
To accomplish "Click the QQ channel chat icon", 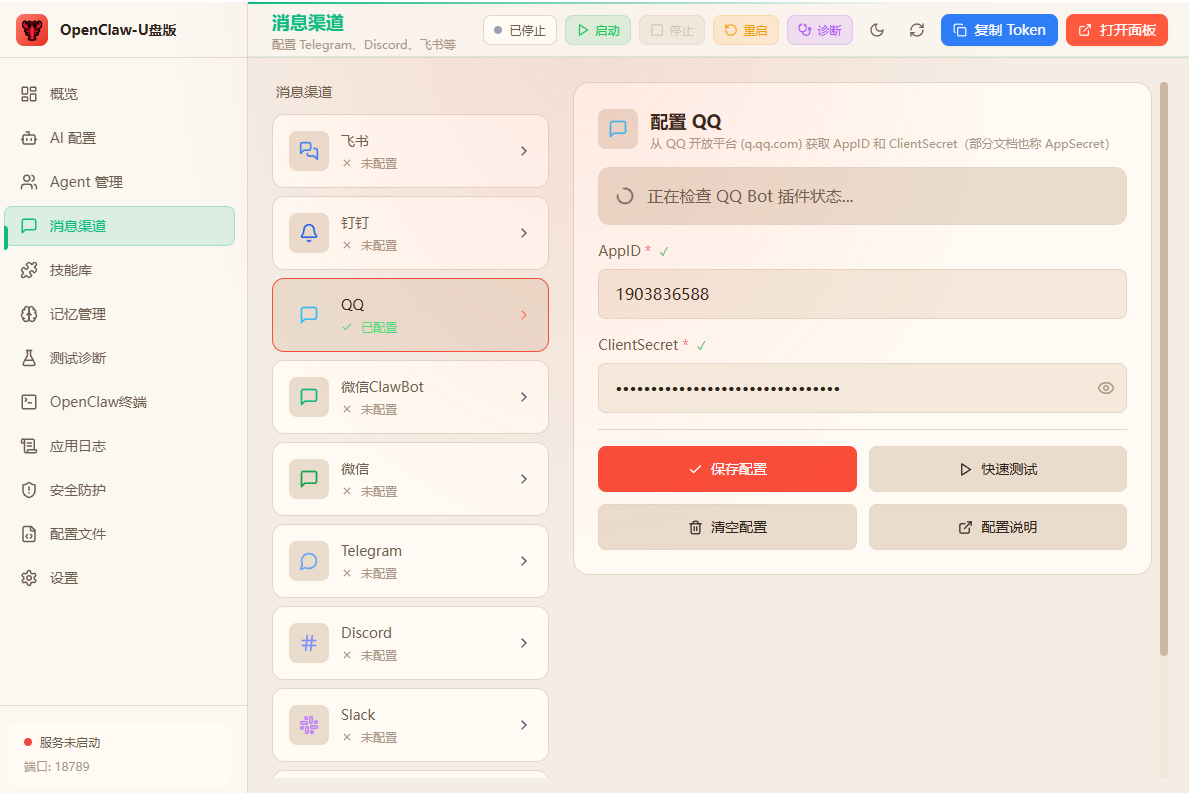I will coord(309,315).
